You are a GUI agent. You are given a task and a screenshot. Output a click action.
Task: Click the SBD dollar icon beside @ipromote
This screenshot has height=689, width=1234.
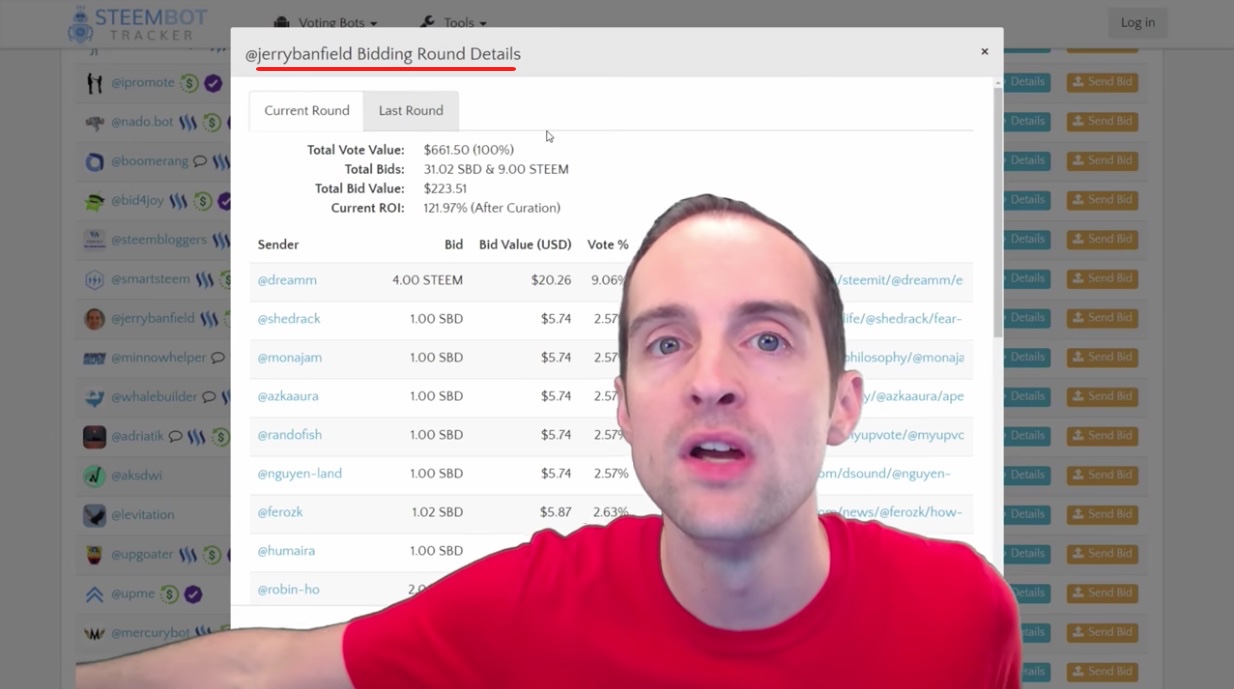tap(189, 83)
